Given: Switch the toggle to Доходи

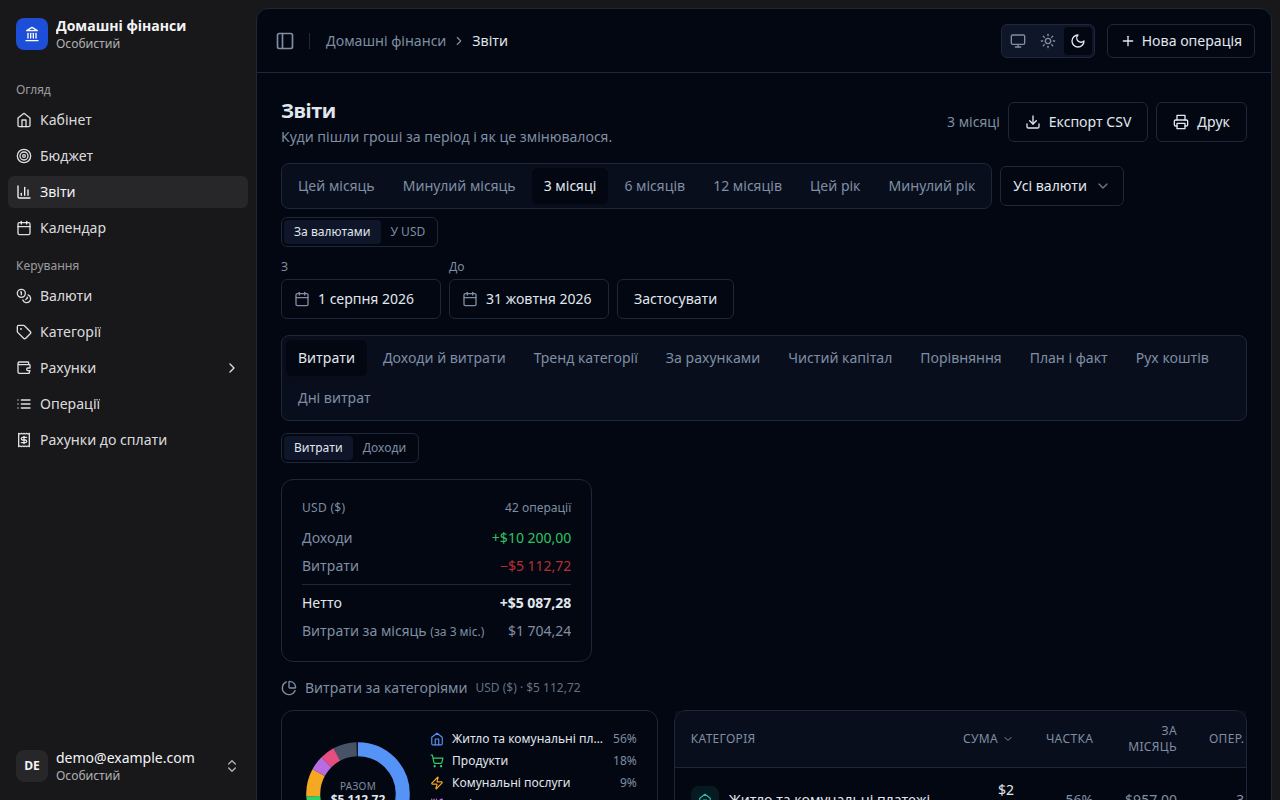Looking at the screenshot, I should (x=384, y=448).
